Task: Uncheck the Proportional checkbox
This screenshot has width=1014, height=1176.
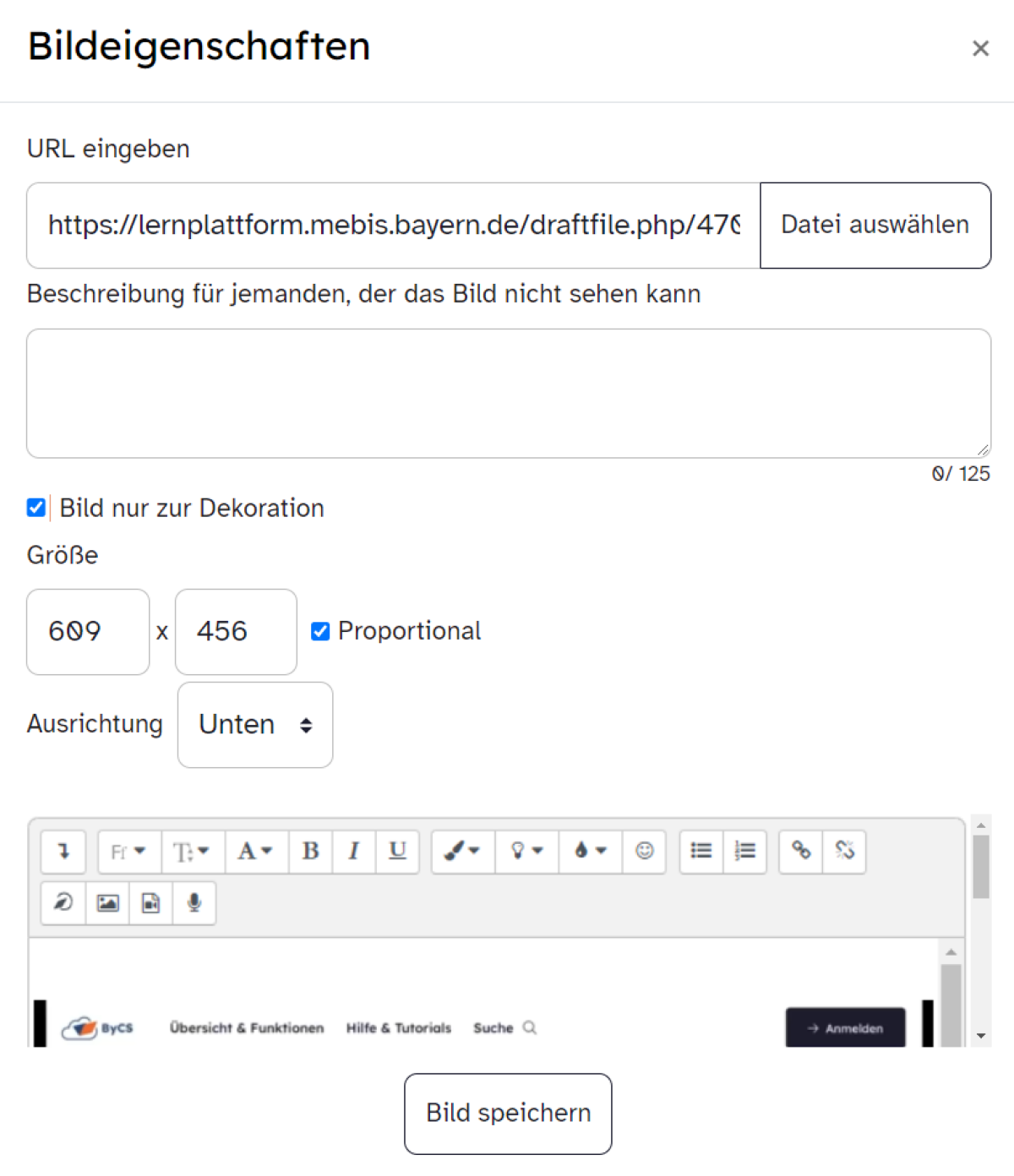Action: pyautogui.click(x=320, y=631)
